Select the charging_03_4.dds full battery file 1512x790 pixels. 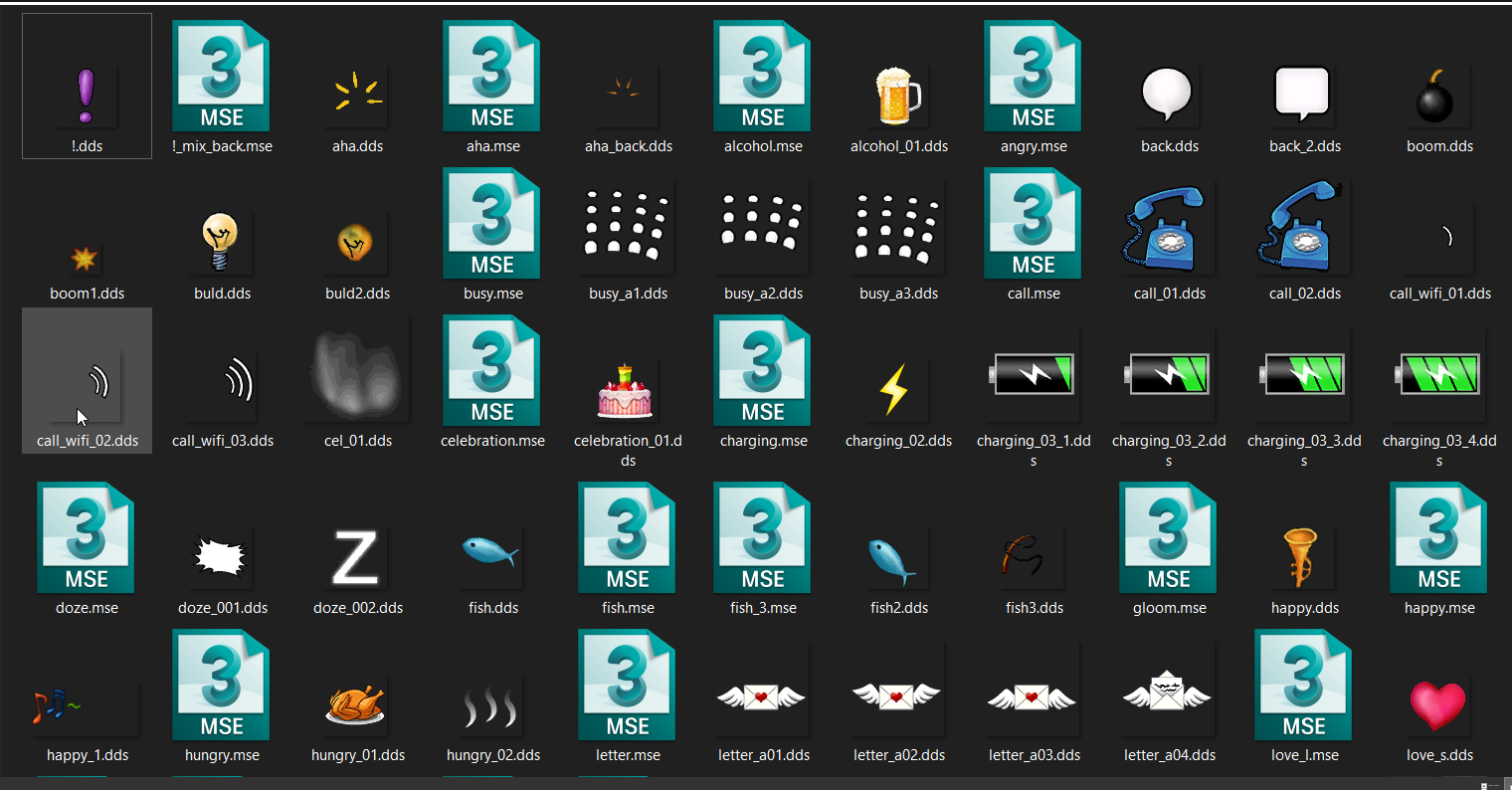point(1439,376)
